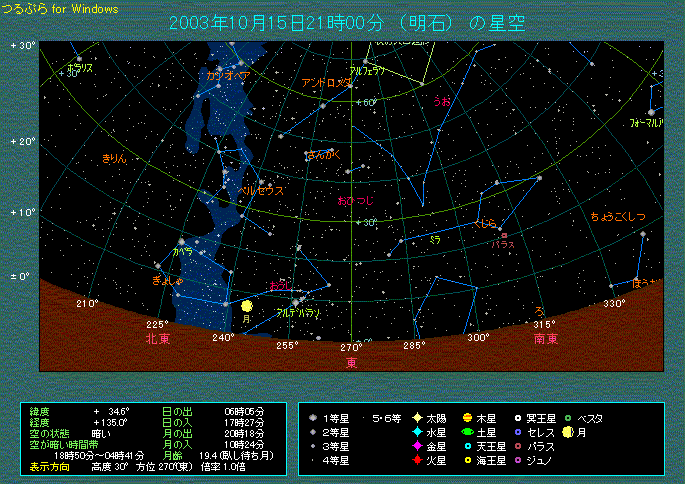This screenshot has height=484, width=685.
Task: Click the yellow 海王星 Neptune legend icon
Action: (468, 460)
